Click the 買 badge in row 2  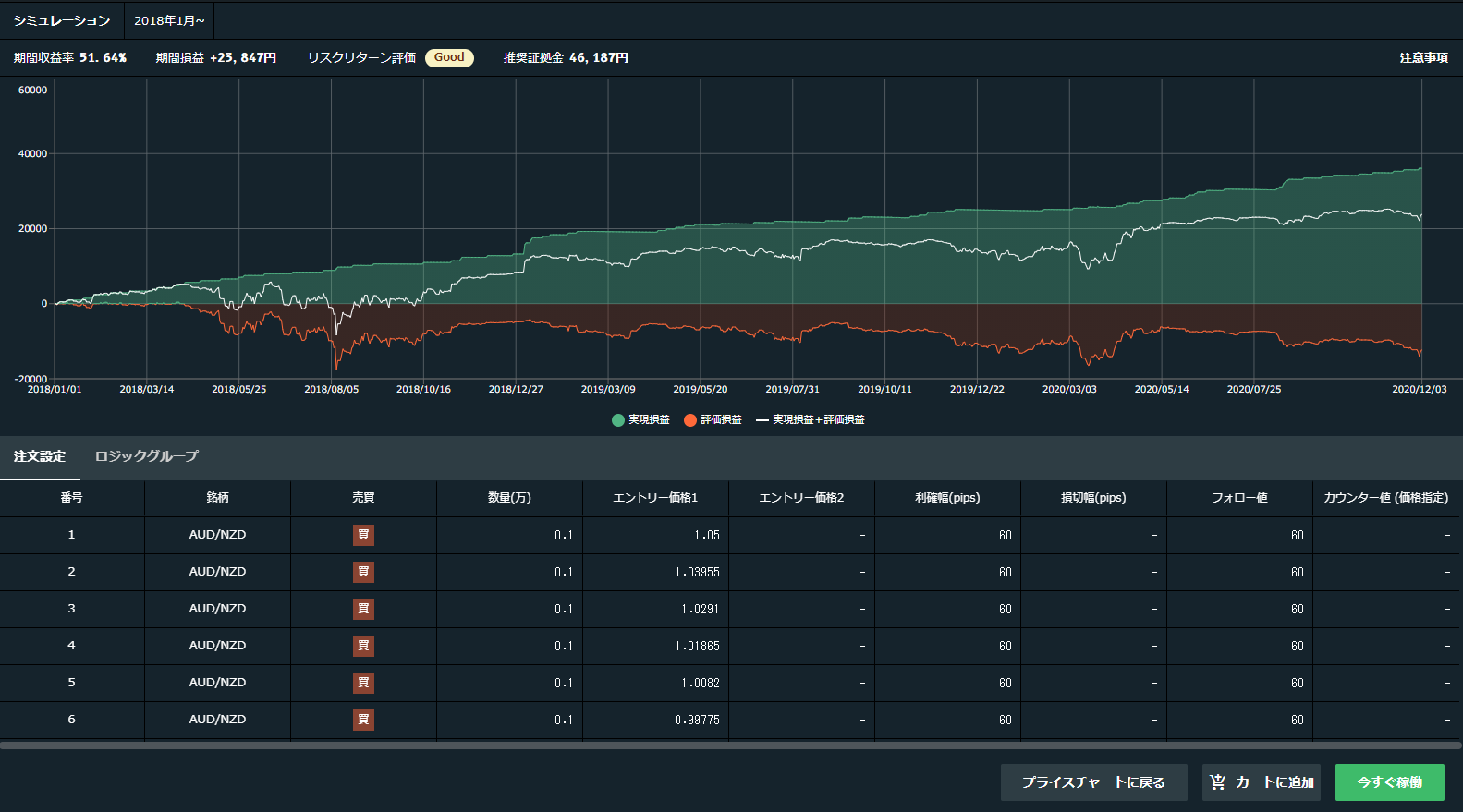tap(363, 572)
